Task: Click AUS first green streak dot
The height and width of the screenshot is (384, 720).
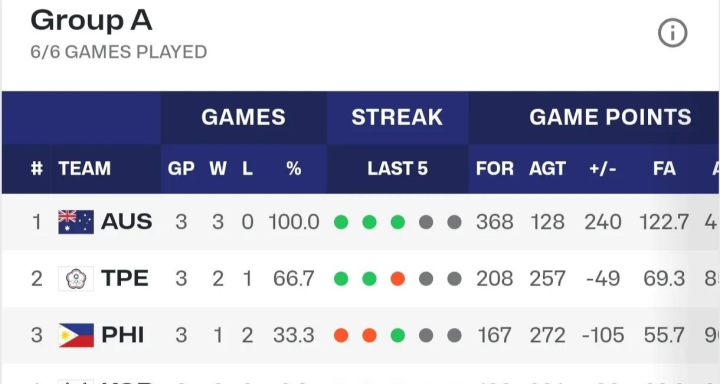Action: click(341, 222)
